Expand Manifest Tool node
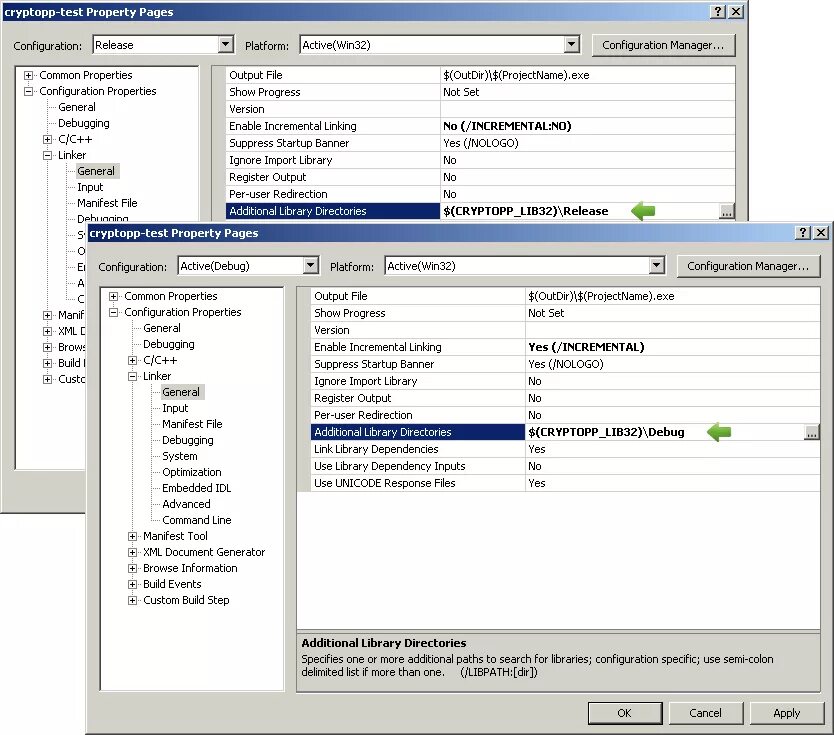The width and height of the screenshot is (834, 735). 132,536
